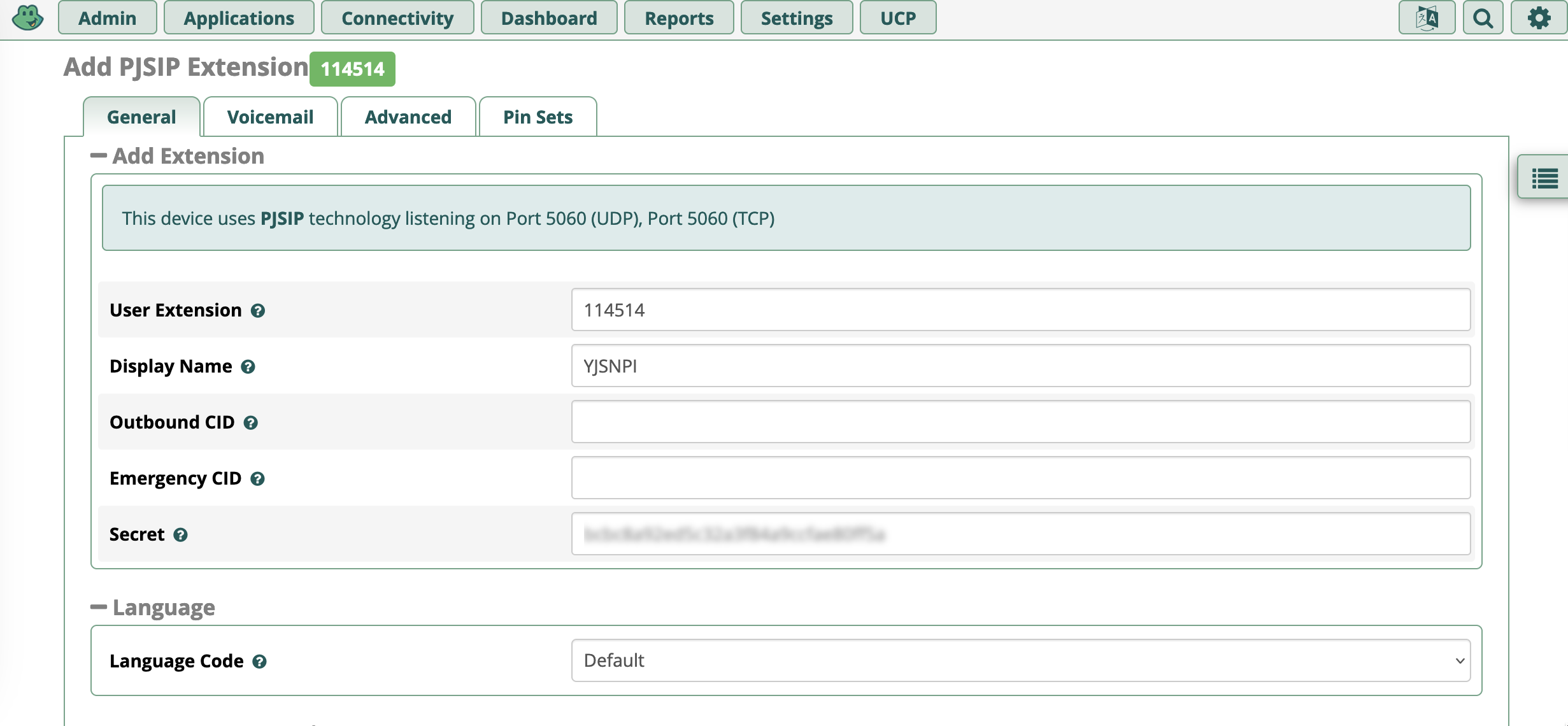
Task: Click the guided mode list icon on right edge
Action: pyautogui.click(x=1546, y=179)
